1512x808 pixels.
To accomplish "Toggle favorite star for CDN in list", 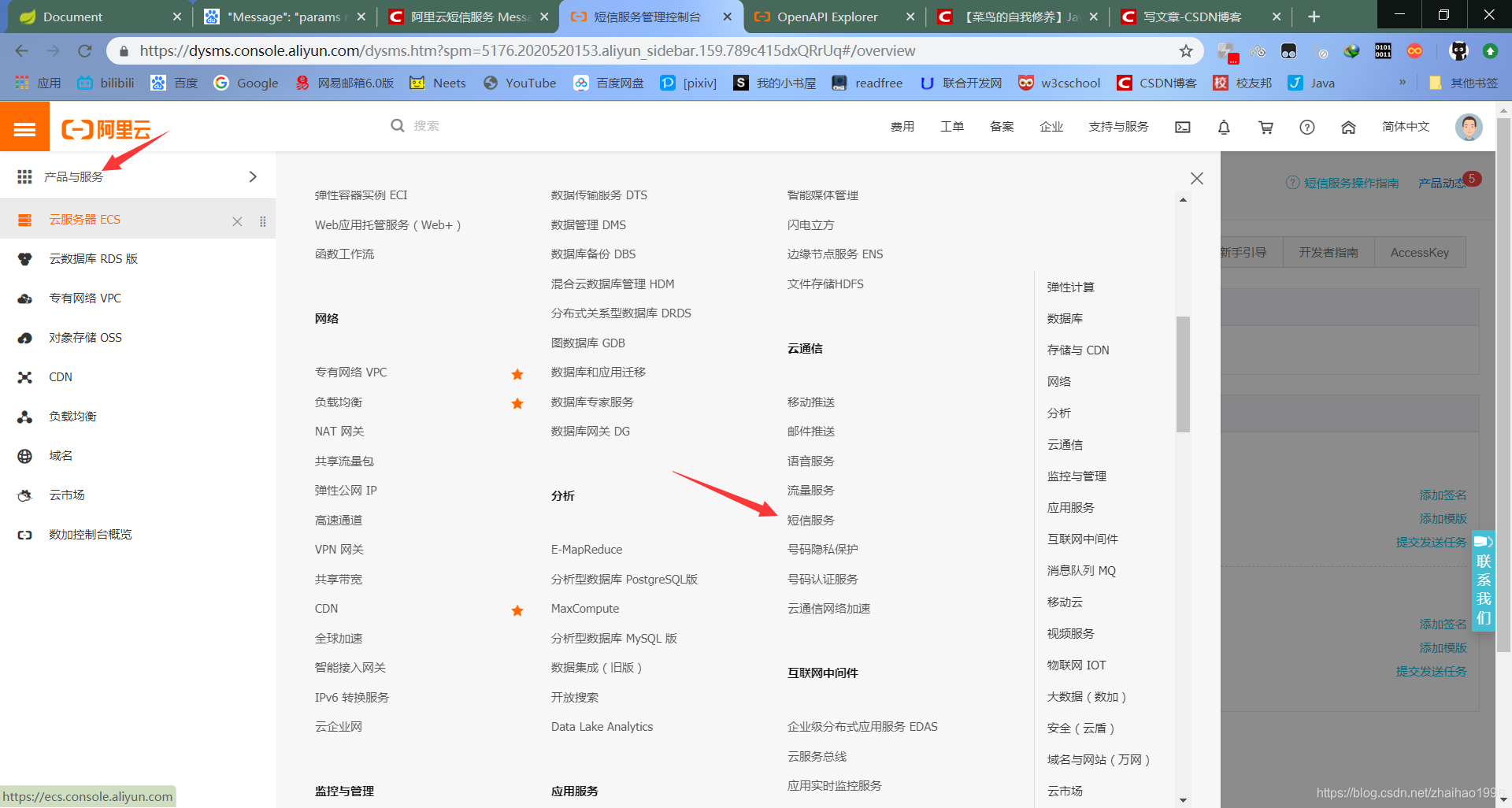I will point(517,610).
